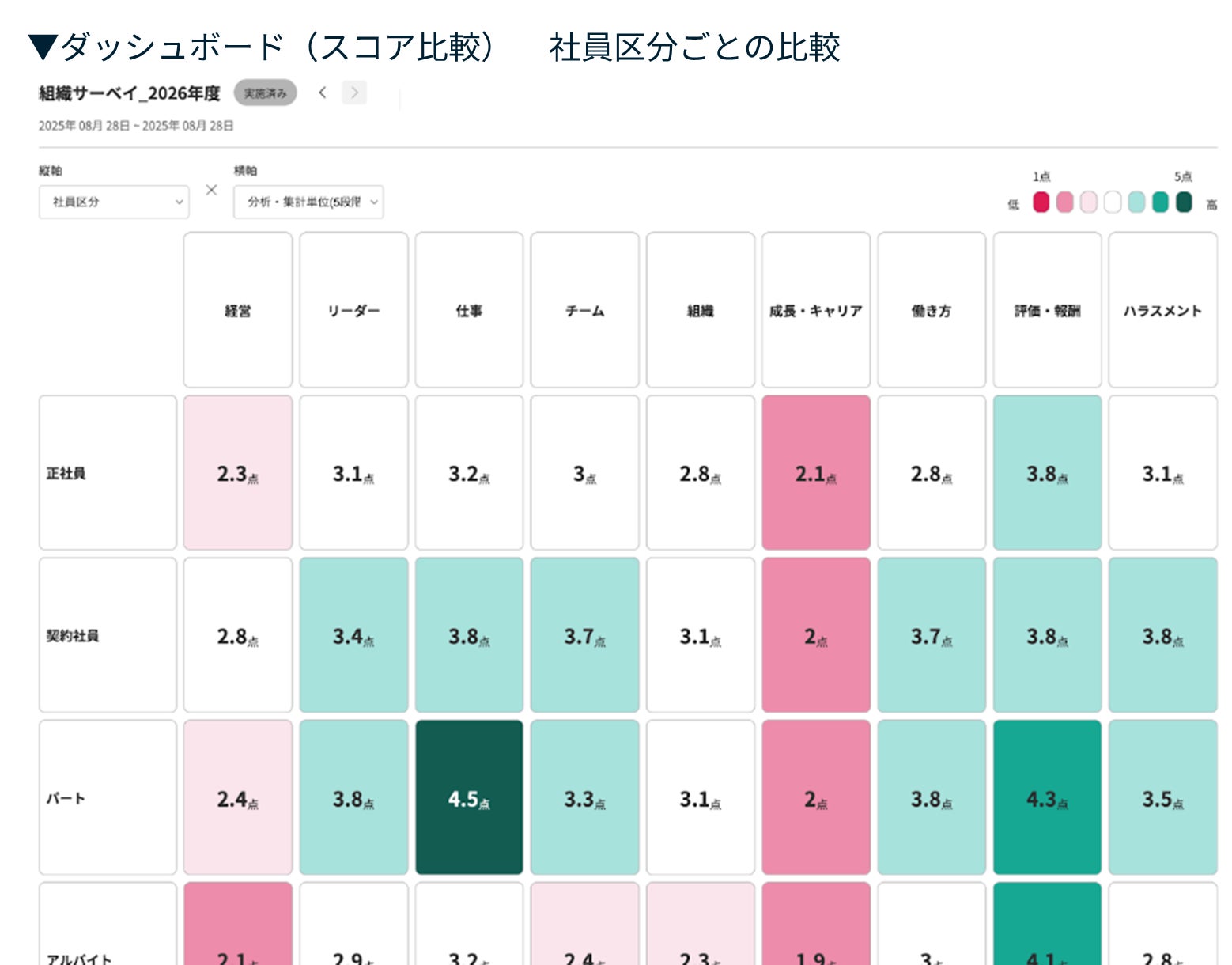Select the ハラスメント column header
The width and height of the screenshot is (1232, 965).
coord(1162,310)
